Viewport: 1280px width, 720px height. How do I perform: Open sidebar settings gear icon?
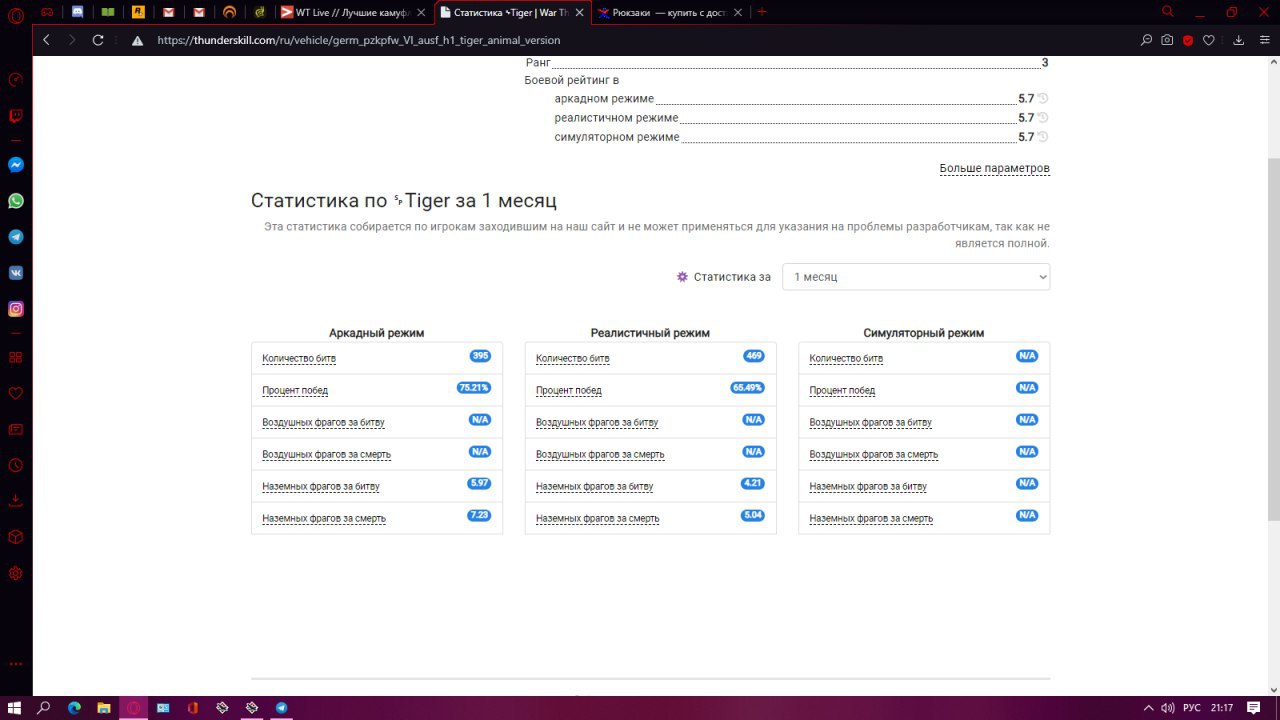pos(16,573)
